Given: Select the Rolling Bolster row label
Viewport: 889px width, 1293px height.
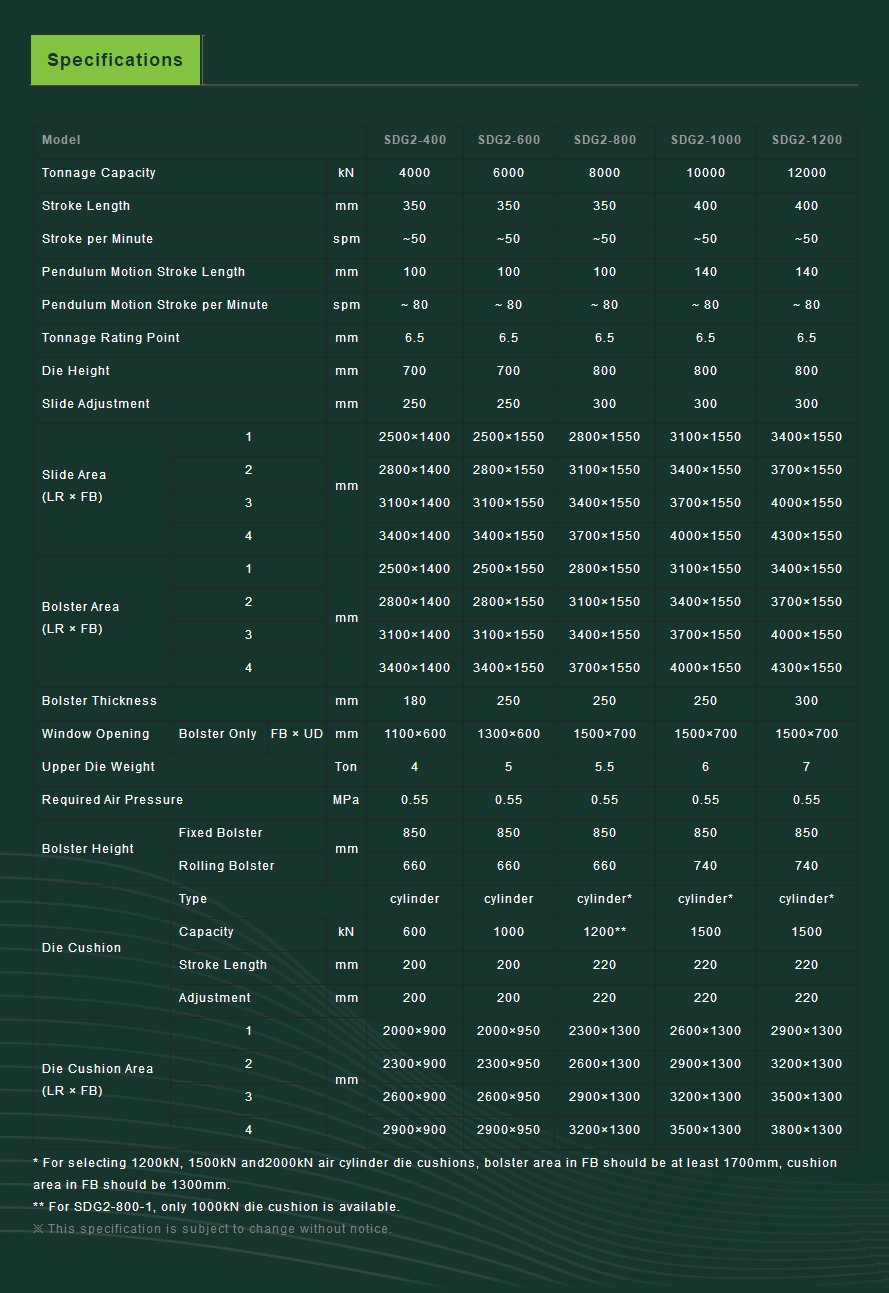Looking at the screenshot, I should tap(226, 866).
